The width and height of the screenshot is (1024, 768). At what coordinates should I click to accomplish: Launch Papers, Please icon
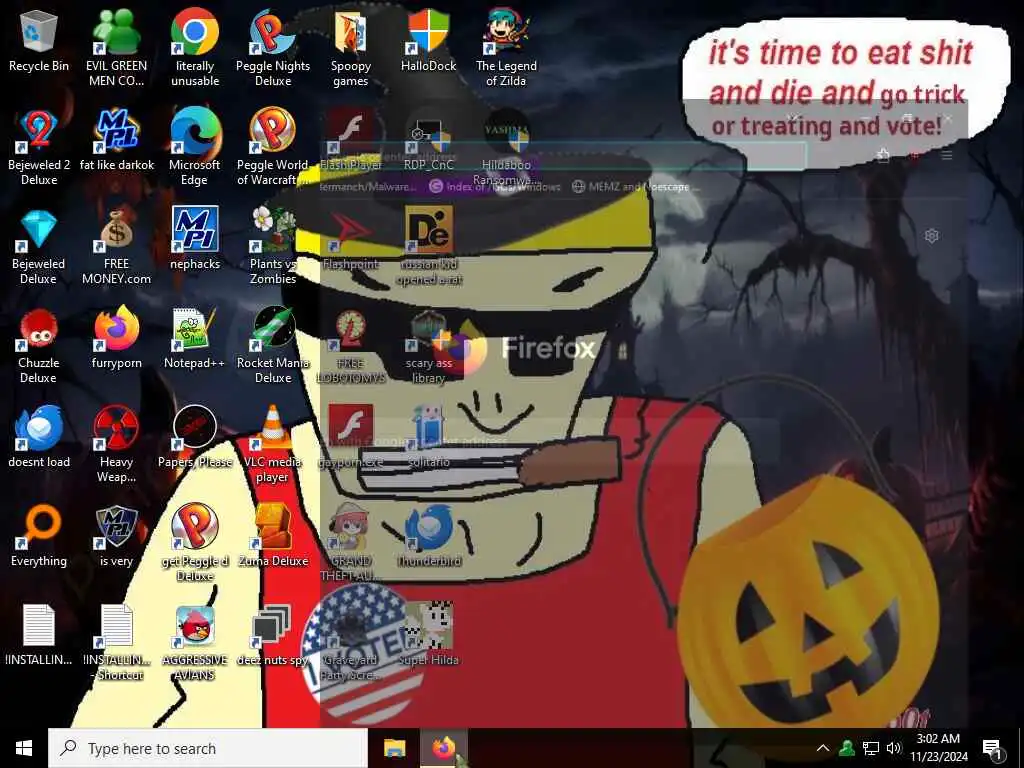point(195,437)
